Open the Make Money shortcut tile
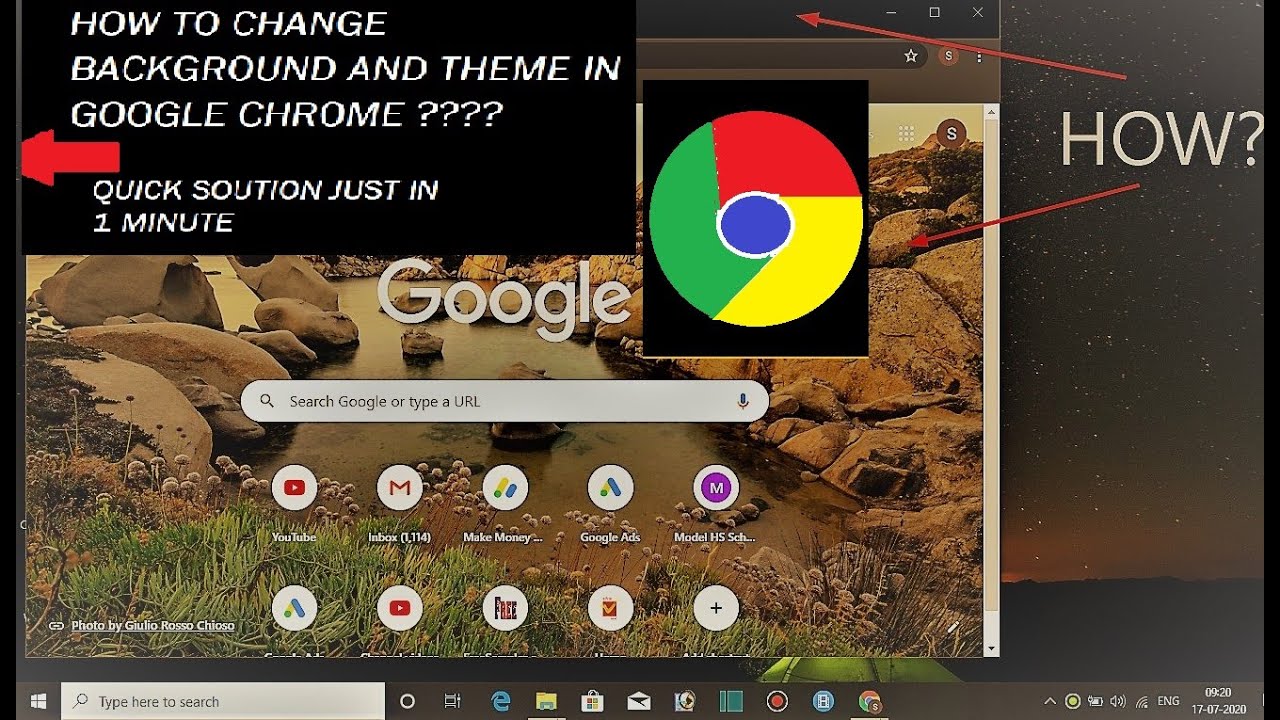Screen dimensions: 1280x720 505,489
